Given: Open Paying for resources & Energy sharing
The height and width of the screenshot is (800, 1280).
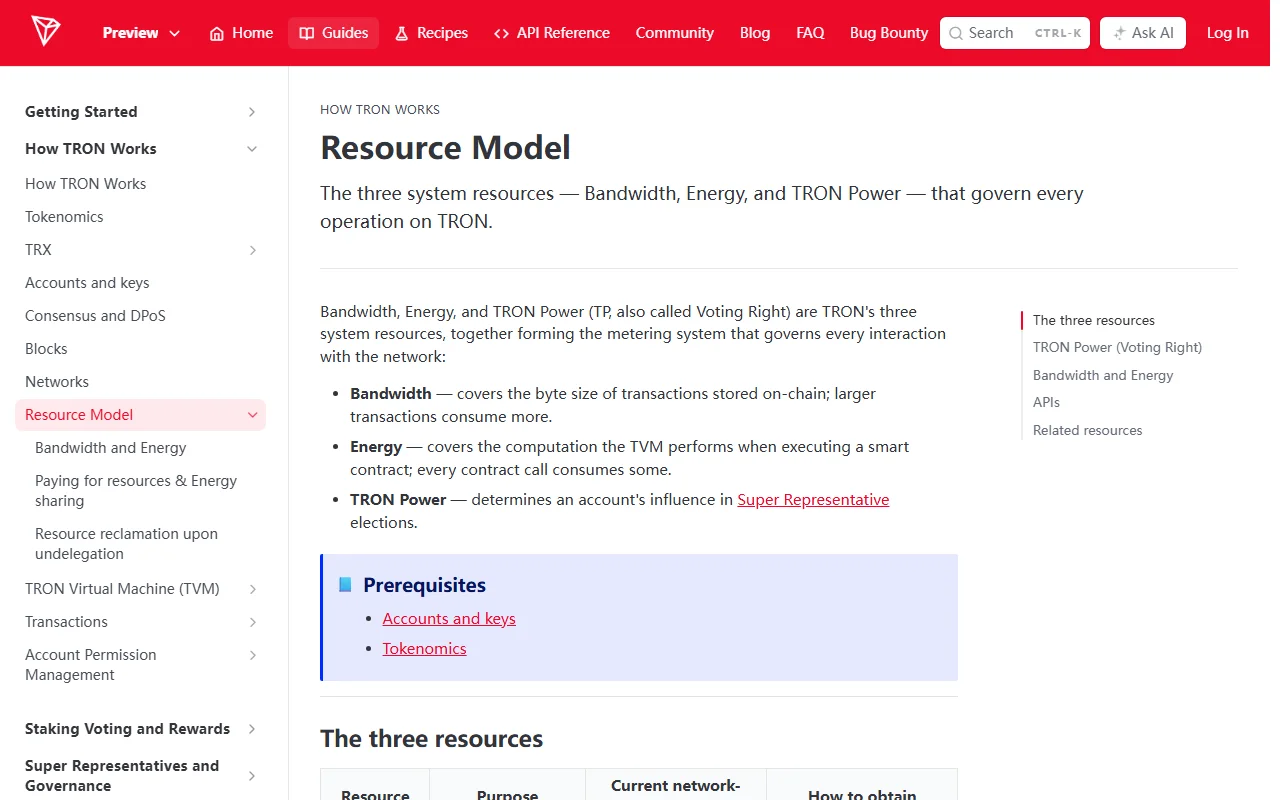Looking at the screenshot, I should pos(136,491).
